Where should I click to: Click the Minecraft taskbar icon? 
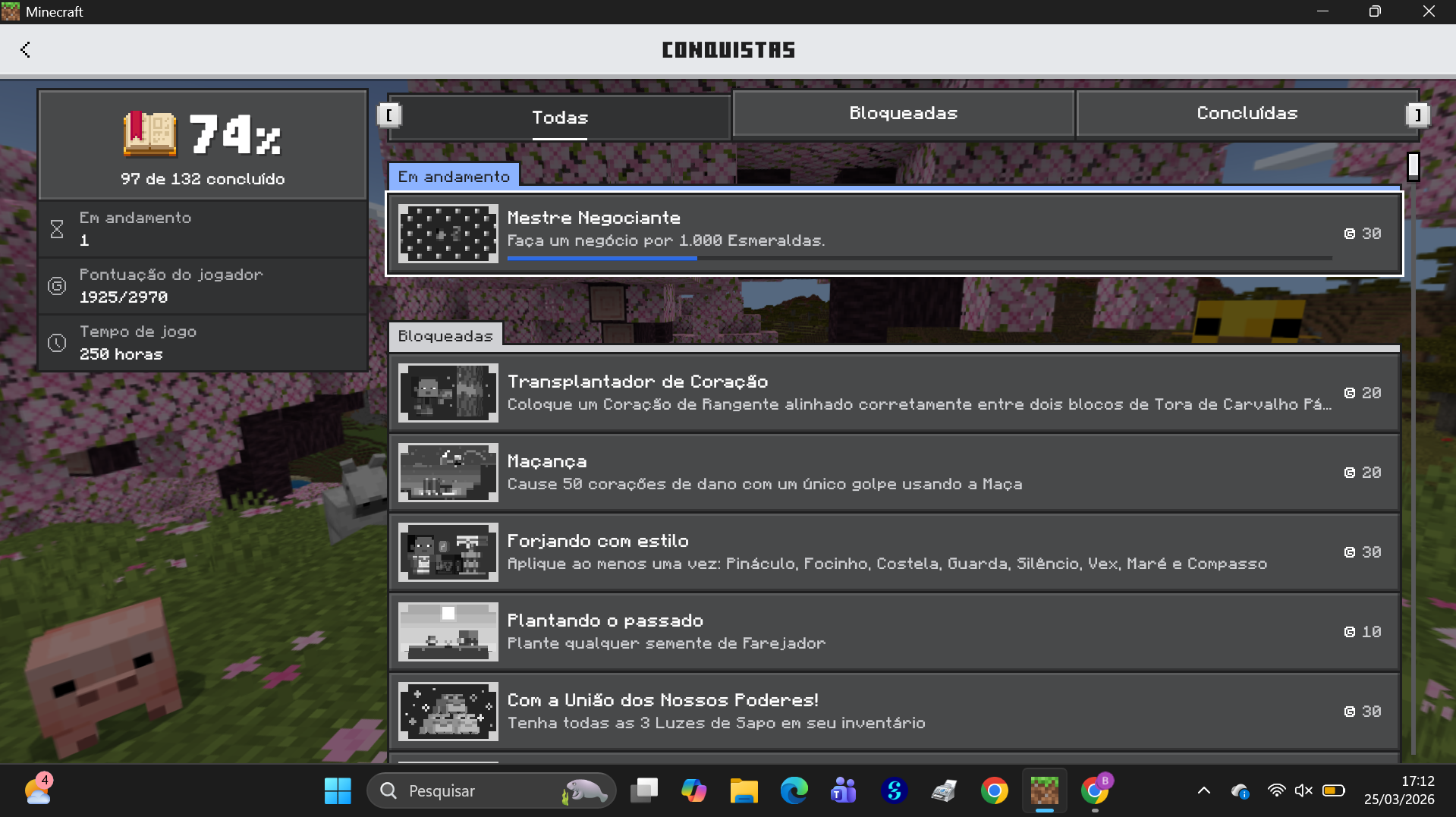[1044, 791]
